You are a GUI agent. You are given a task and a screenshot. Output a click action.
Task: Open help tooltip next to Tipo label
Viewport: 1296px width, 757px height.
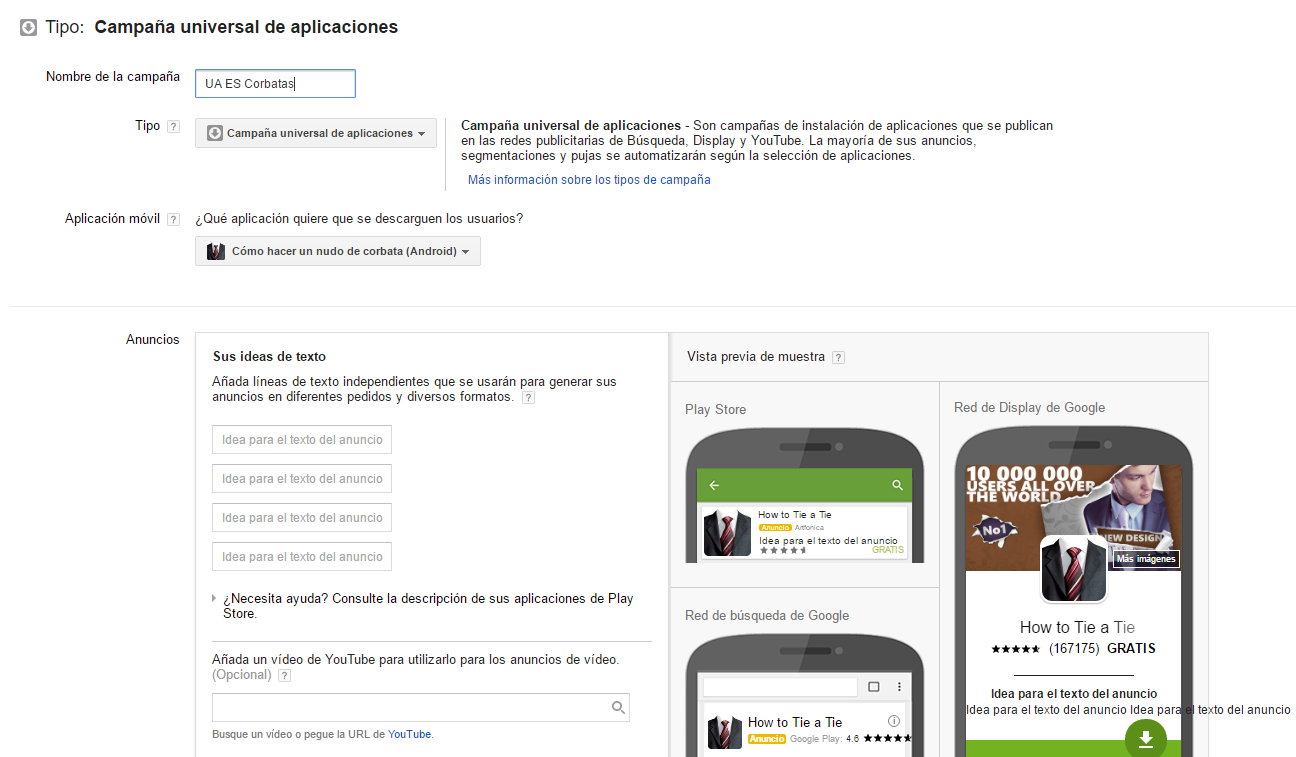pos(173,127)
